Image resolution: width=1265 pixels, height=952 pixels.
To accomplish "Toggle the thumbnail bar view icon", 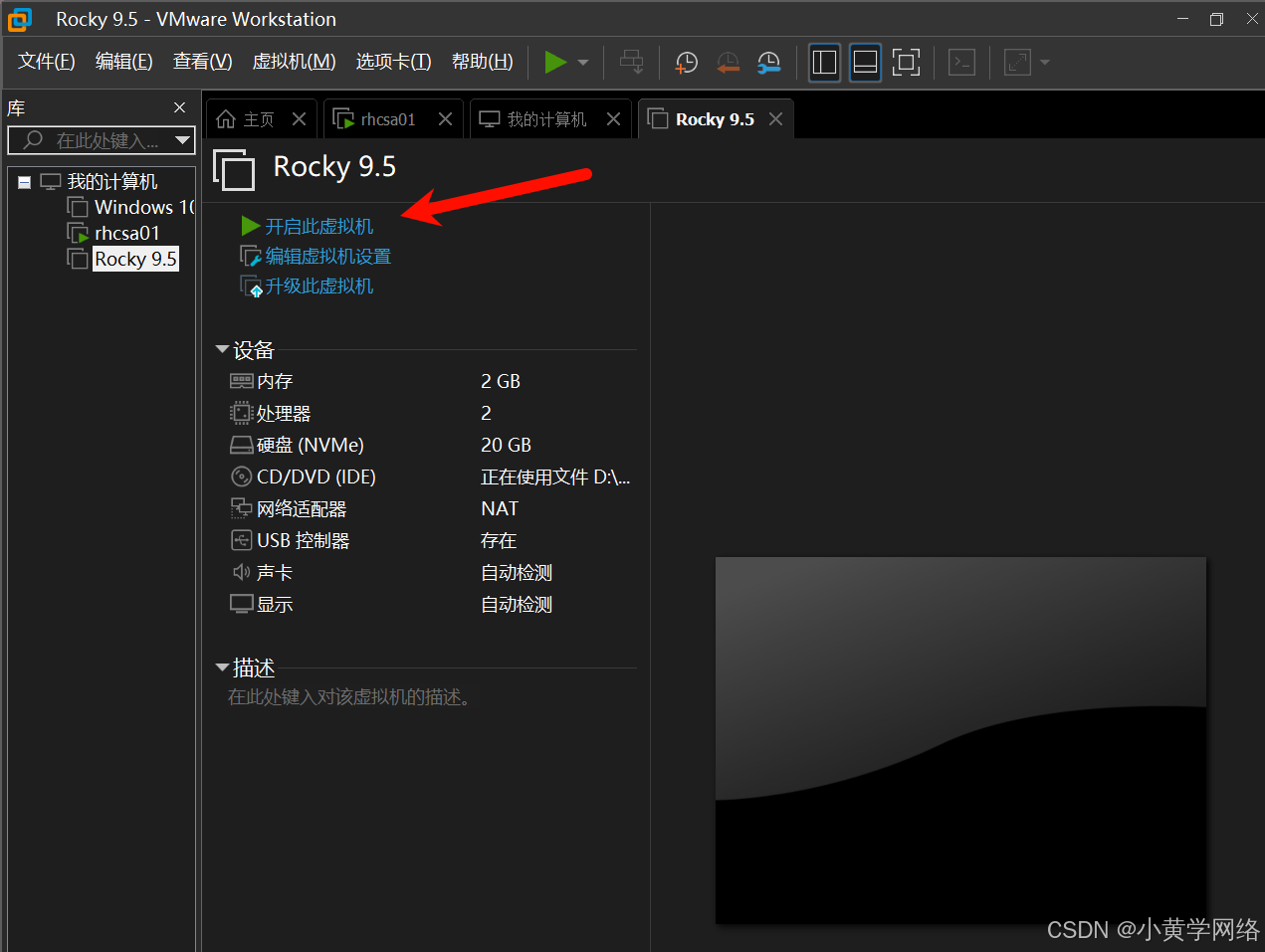I will 865,62.
